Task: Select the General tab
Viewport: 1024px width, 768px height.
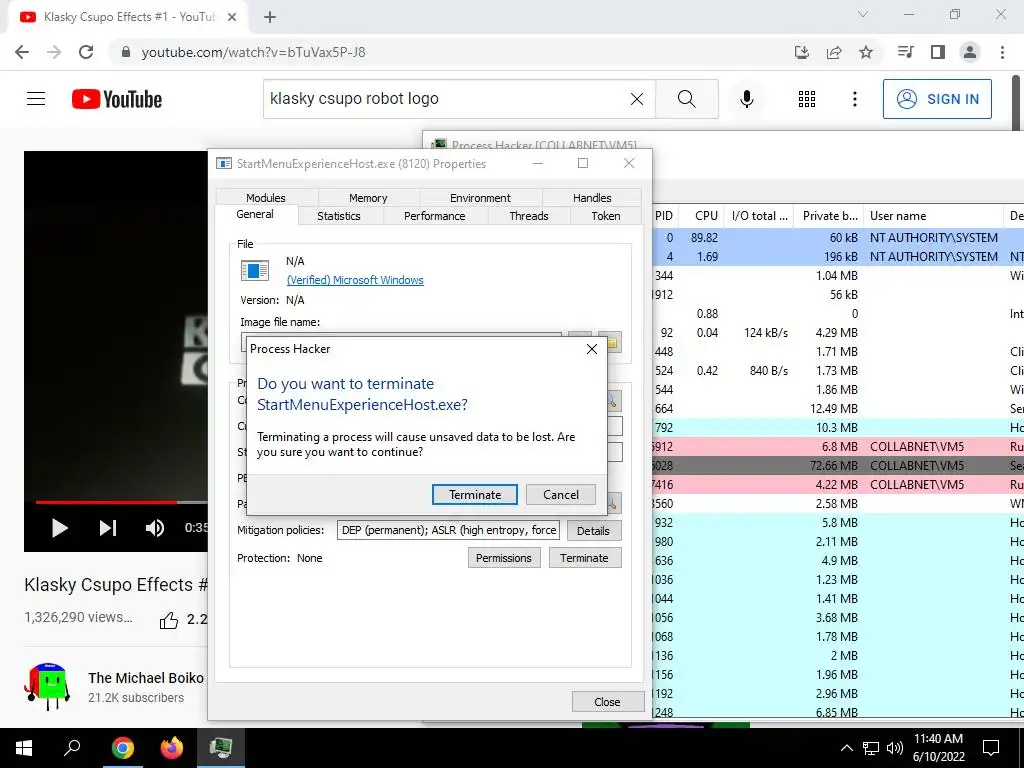Action: (255, 214)
